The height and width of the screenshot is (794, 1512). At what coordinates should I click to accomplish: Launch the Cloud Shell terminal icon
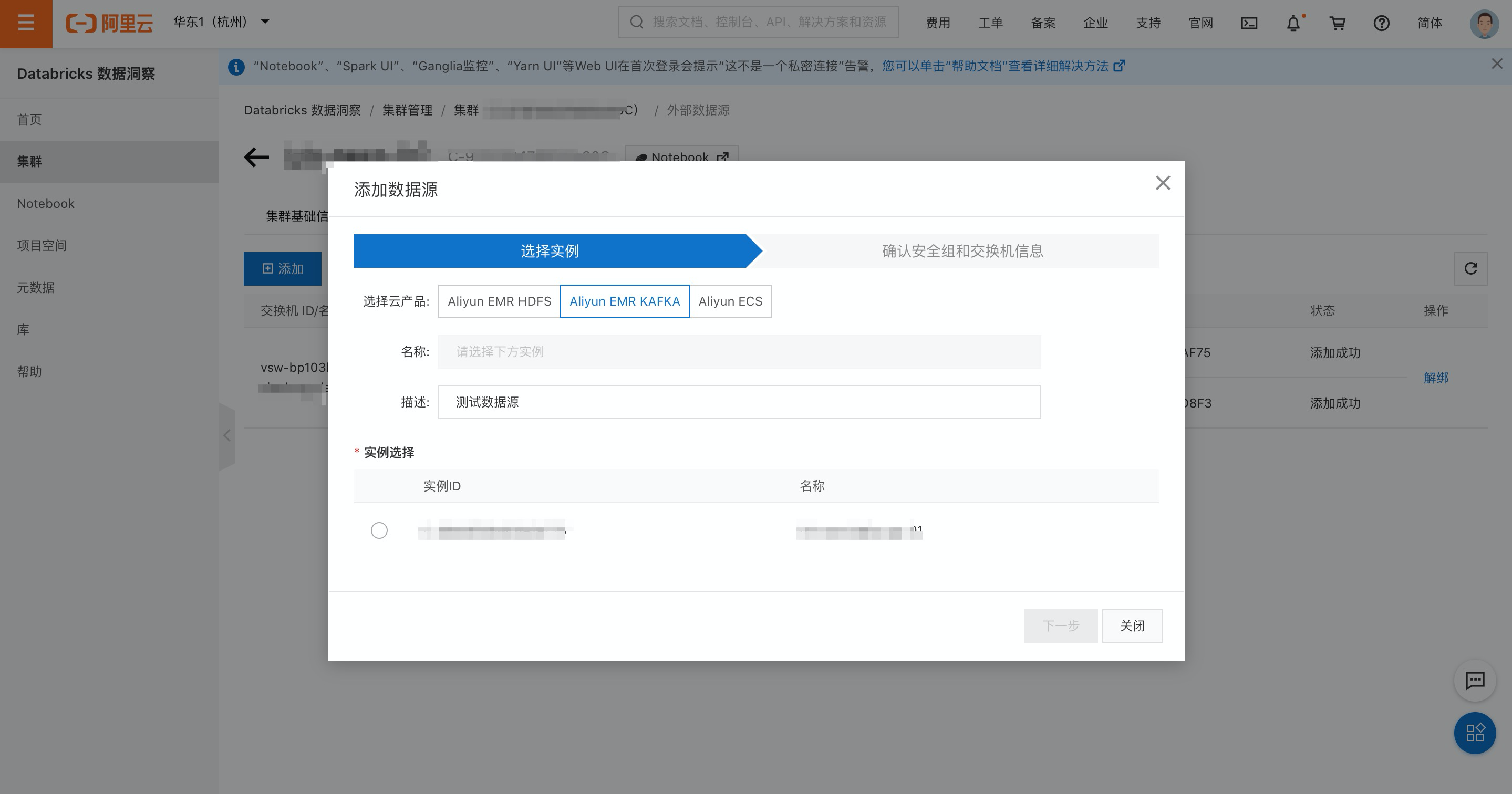click(1249, 23)
